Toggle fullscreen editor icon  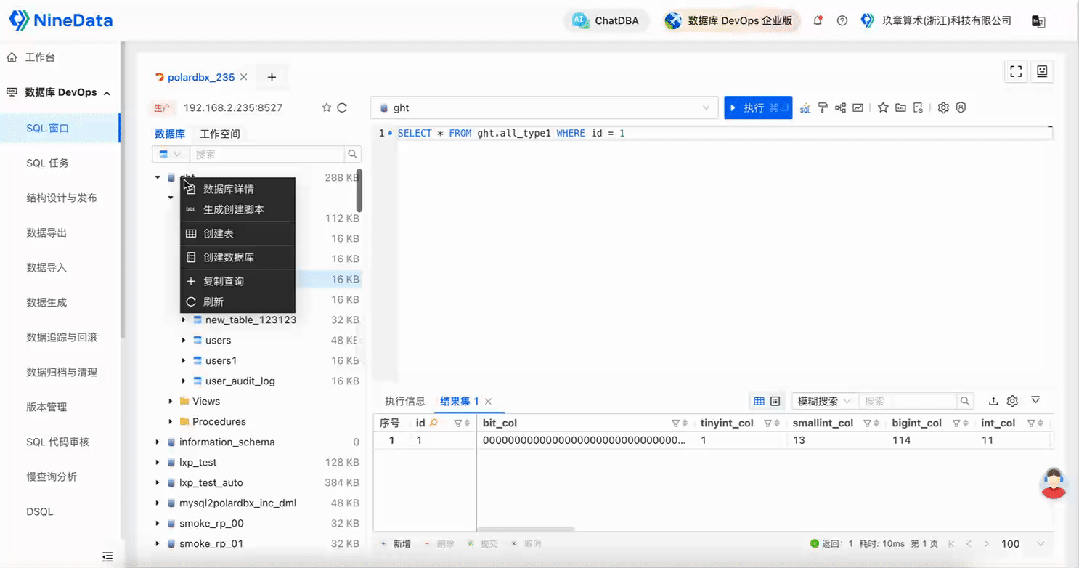point(1016,72)
